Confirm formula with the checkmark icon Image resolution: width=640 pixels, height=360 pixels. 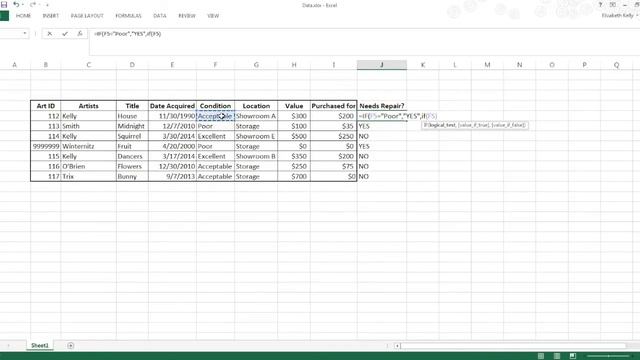coord(64,34)
